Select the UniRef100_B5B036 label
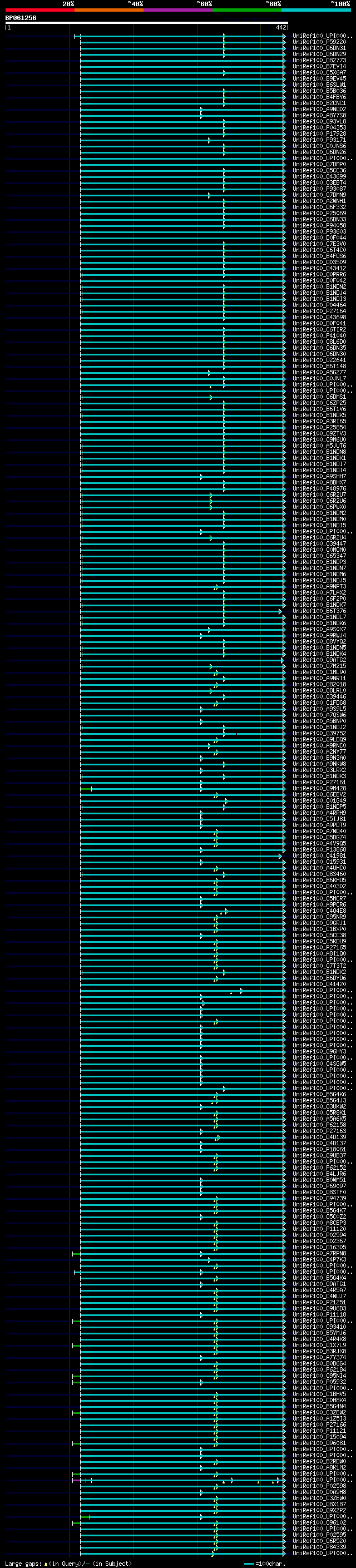This screenshot has height=1568, width=356. coord(319,91)
